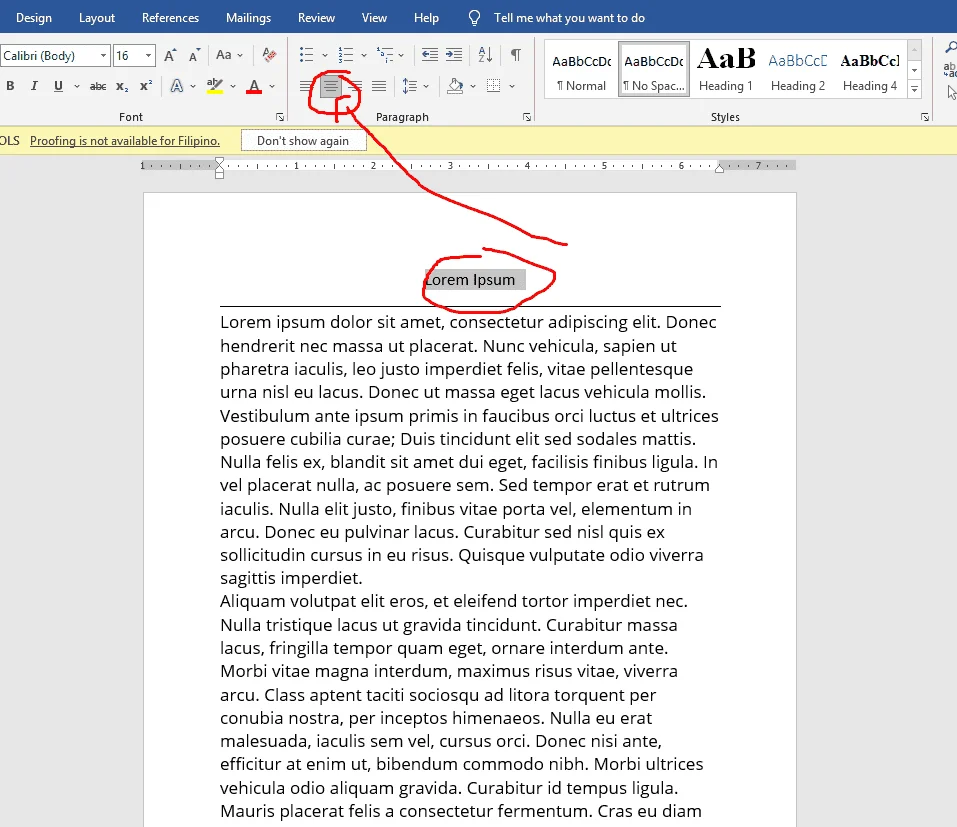Toggle Bold formatting
The width and height of the screenshot is (957, 827).
tap(10, 86)
